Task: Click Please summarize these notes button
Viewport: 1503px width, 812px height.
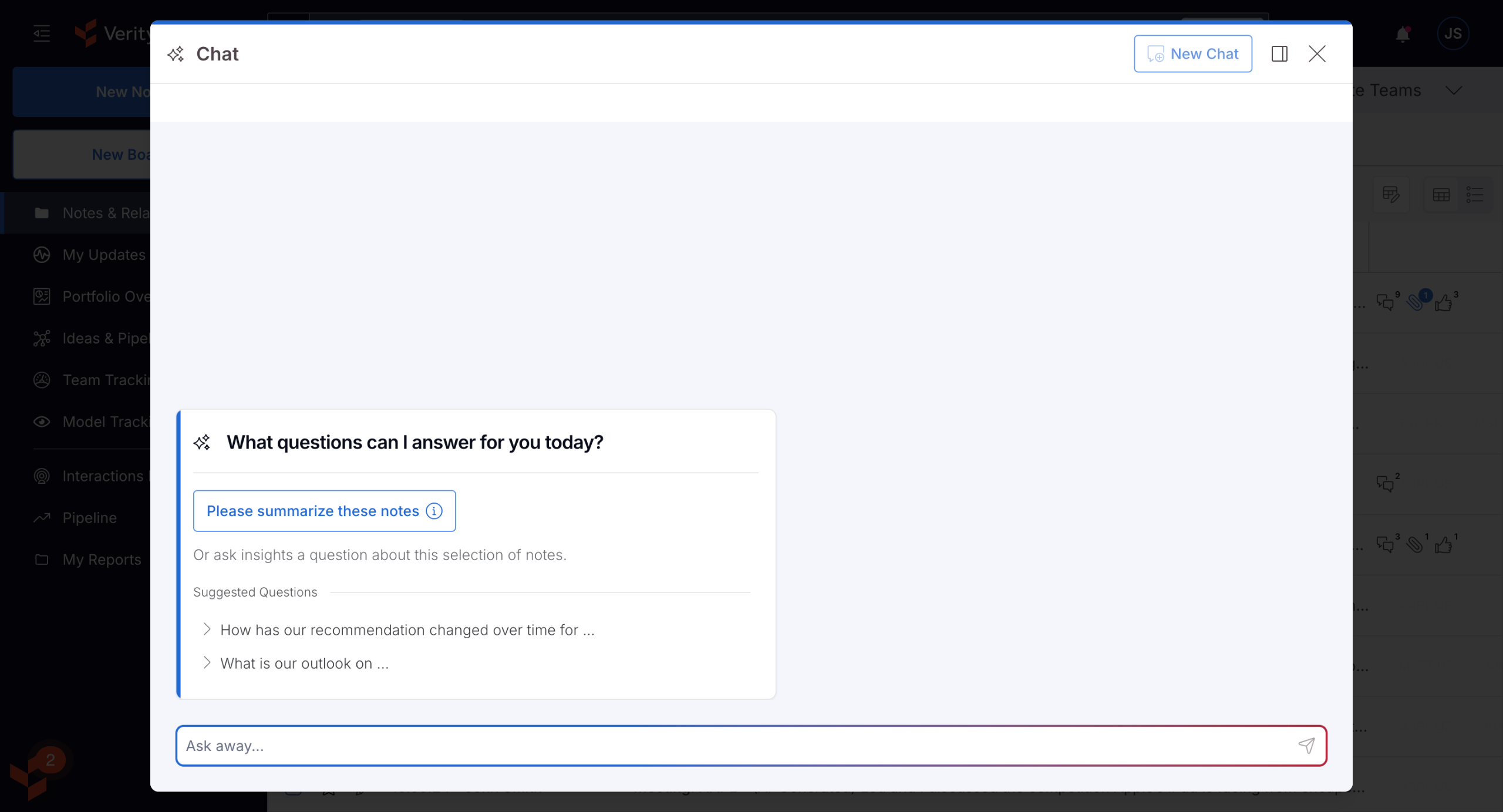Action: click(312, 511)
